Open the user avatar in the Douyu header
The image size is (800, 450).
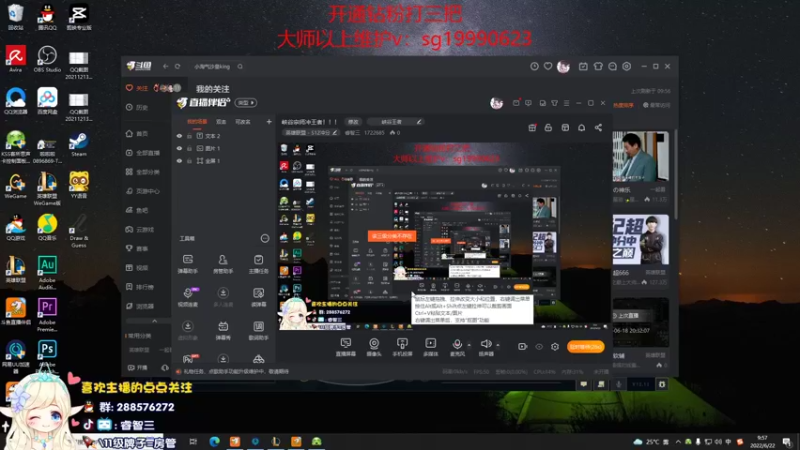563,66
